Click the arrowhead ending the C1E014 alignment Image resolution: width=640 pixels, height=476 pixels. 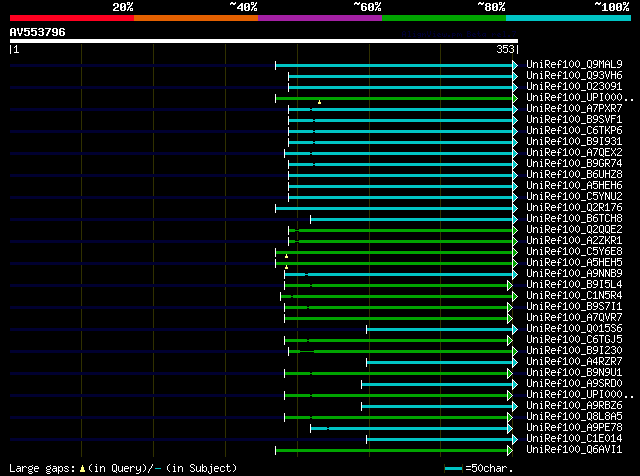[x=515, y=440]
